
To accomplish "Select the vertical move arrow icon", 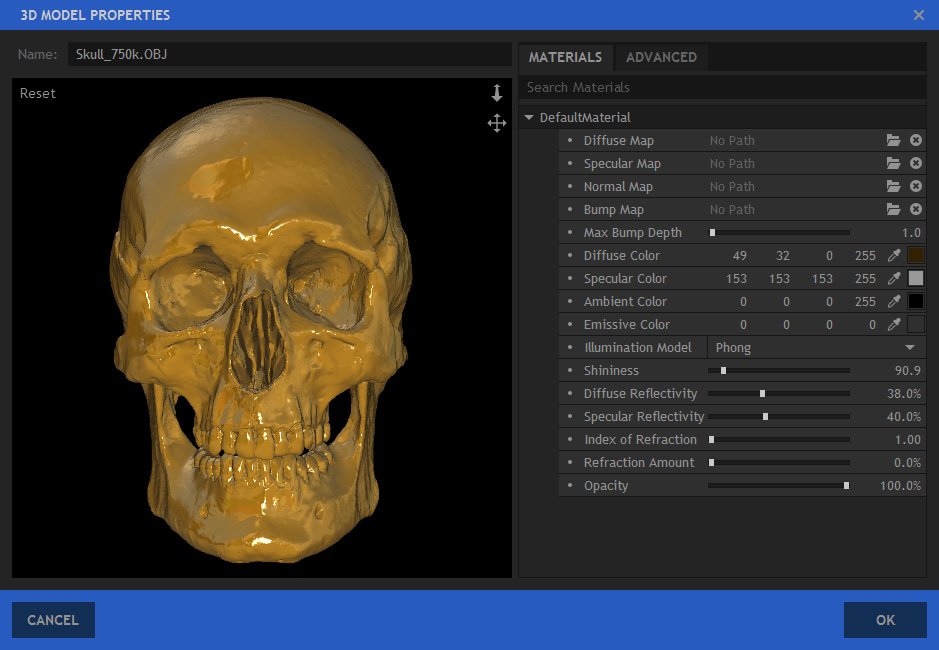I will (497, 94).
